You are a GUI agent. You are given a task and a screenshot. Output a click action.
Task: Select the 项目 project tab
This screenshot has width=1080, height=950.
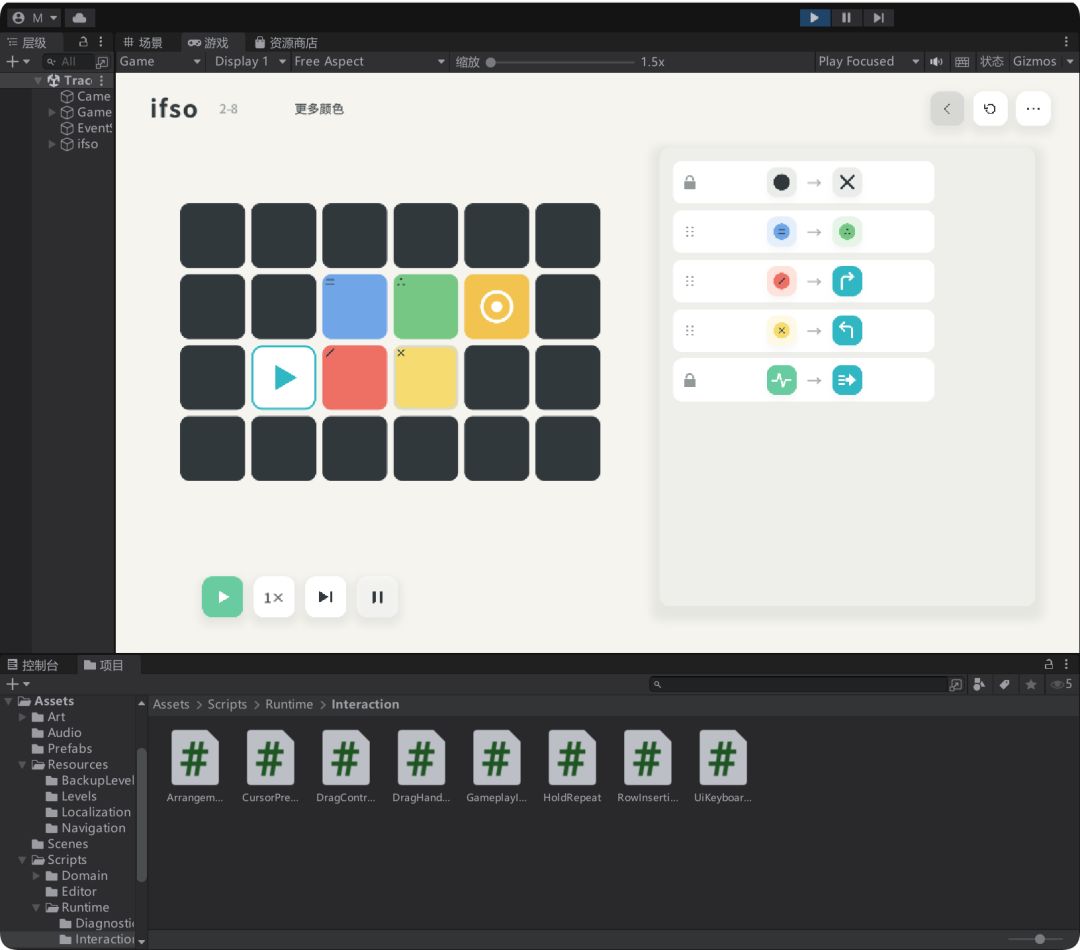click(x=103, y=665)
